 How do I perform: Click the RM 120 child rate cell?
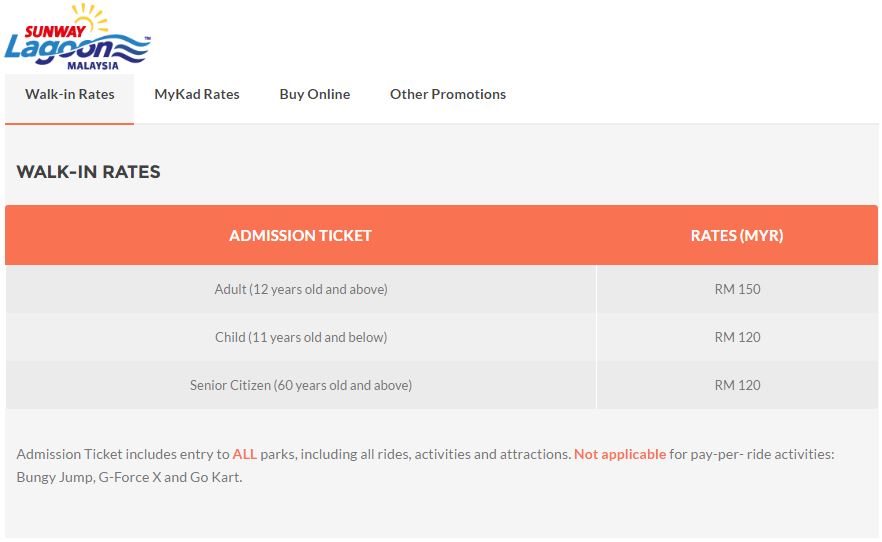[x=737, y=337]
